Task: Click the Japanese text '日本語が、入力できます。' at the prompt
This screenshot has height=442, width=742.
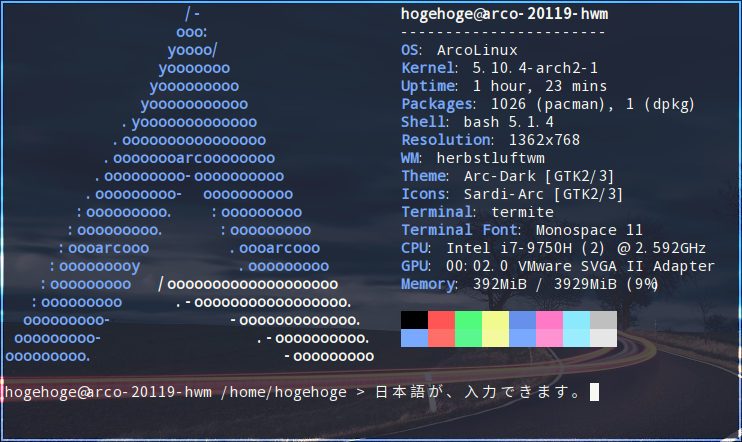Action: [x=478, y=392]
